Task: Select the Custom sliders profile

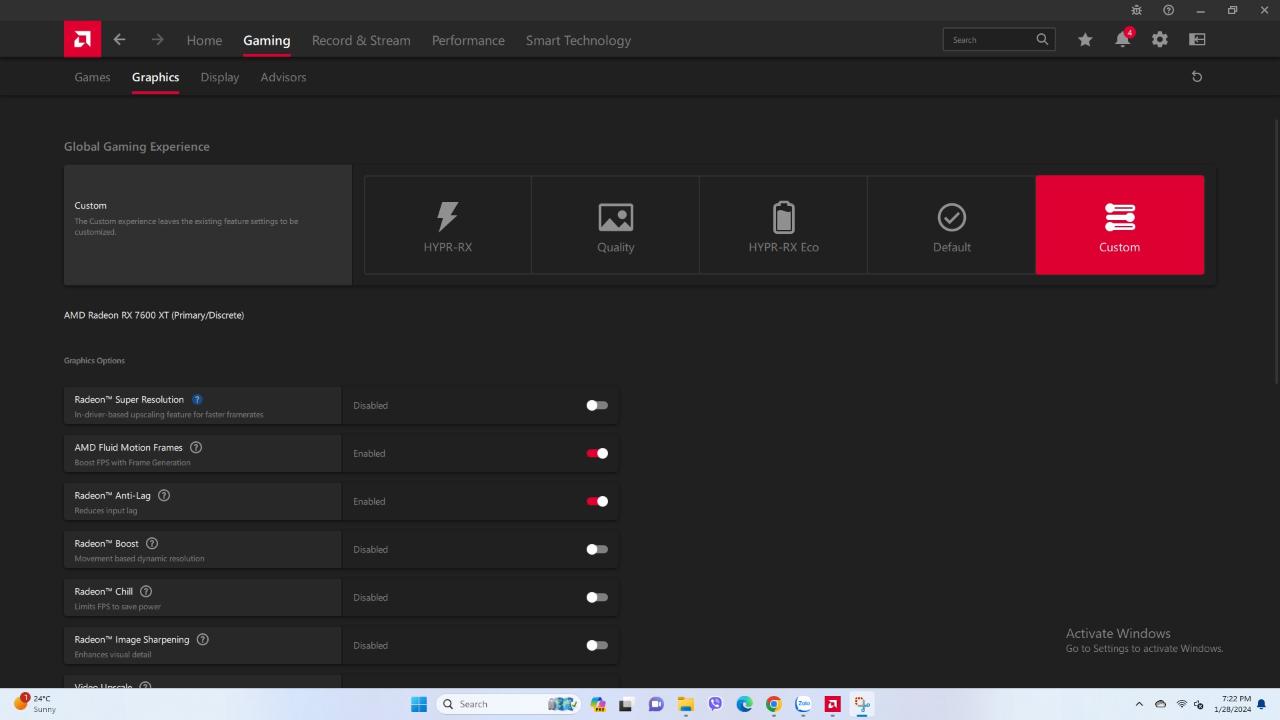Action: [1120, 225]
